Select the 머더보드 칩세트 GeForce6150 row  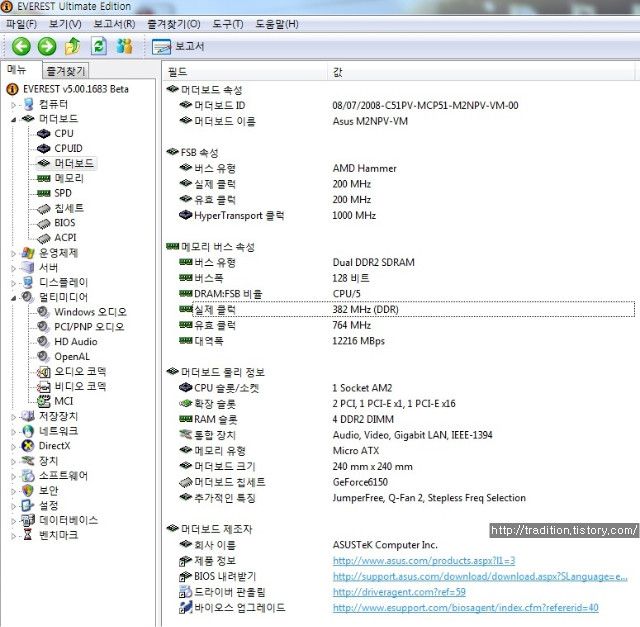tap(407, 482)
